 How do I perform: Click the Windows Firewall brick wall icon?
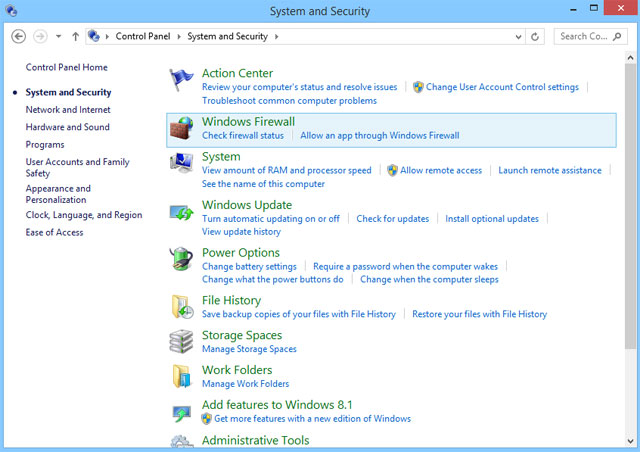182,128
